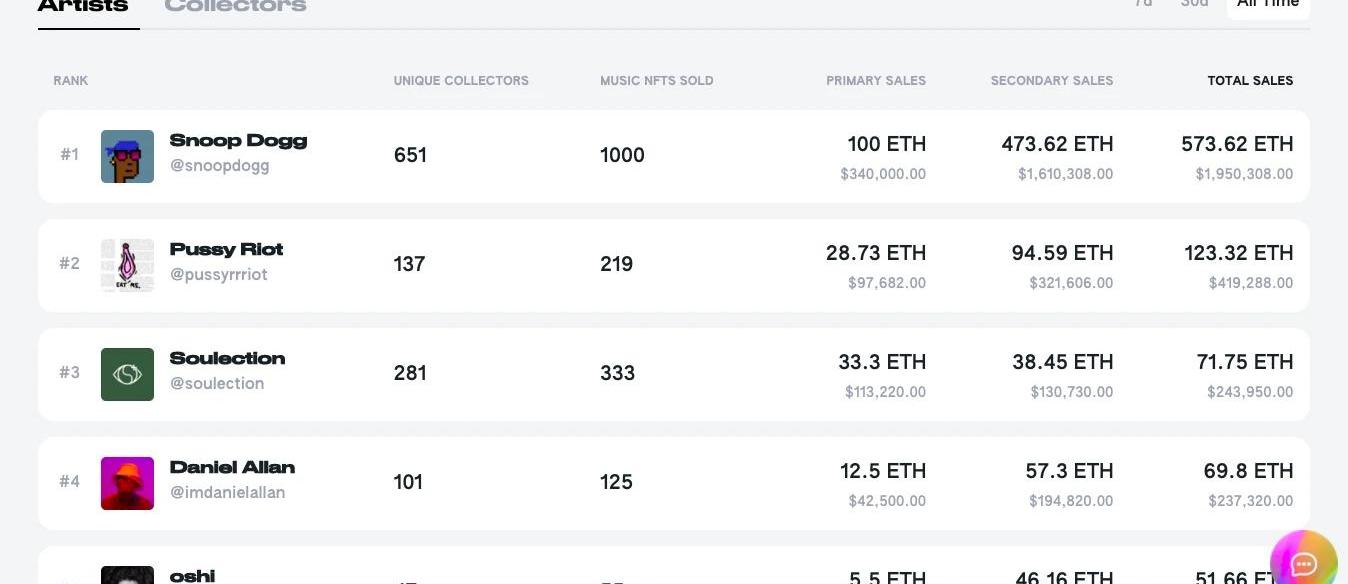
Task: Open Daniel Allan's orange avatar
Action: coord(127,483)
